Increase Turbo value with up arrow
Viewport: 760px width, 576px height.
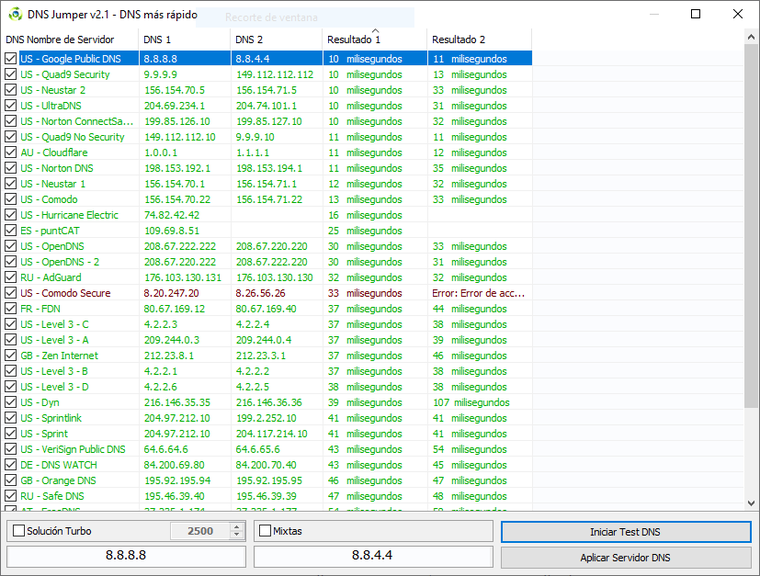coord(237,527)
